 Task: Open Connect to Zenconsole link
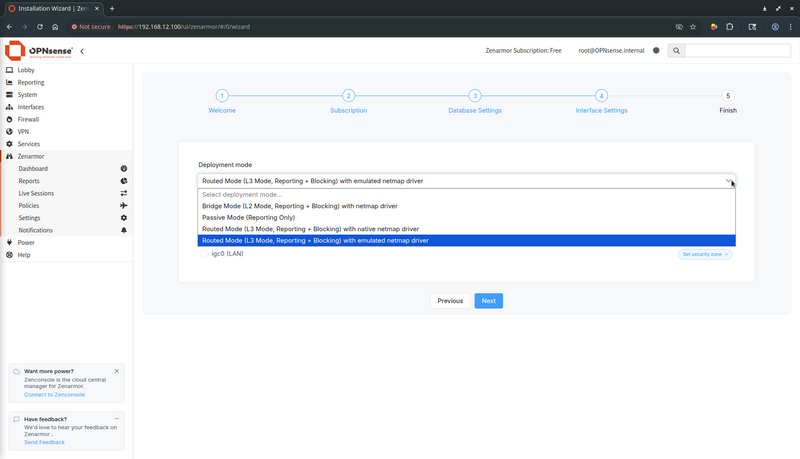pos(55,395)
